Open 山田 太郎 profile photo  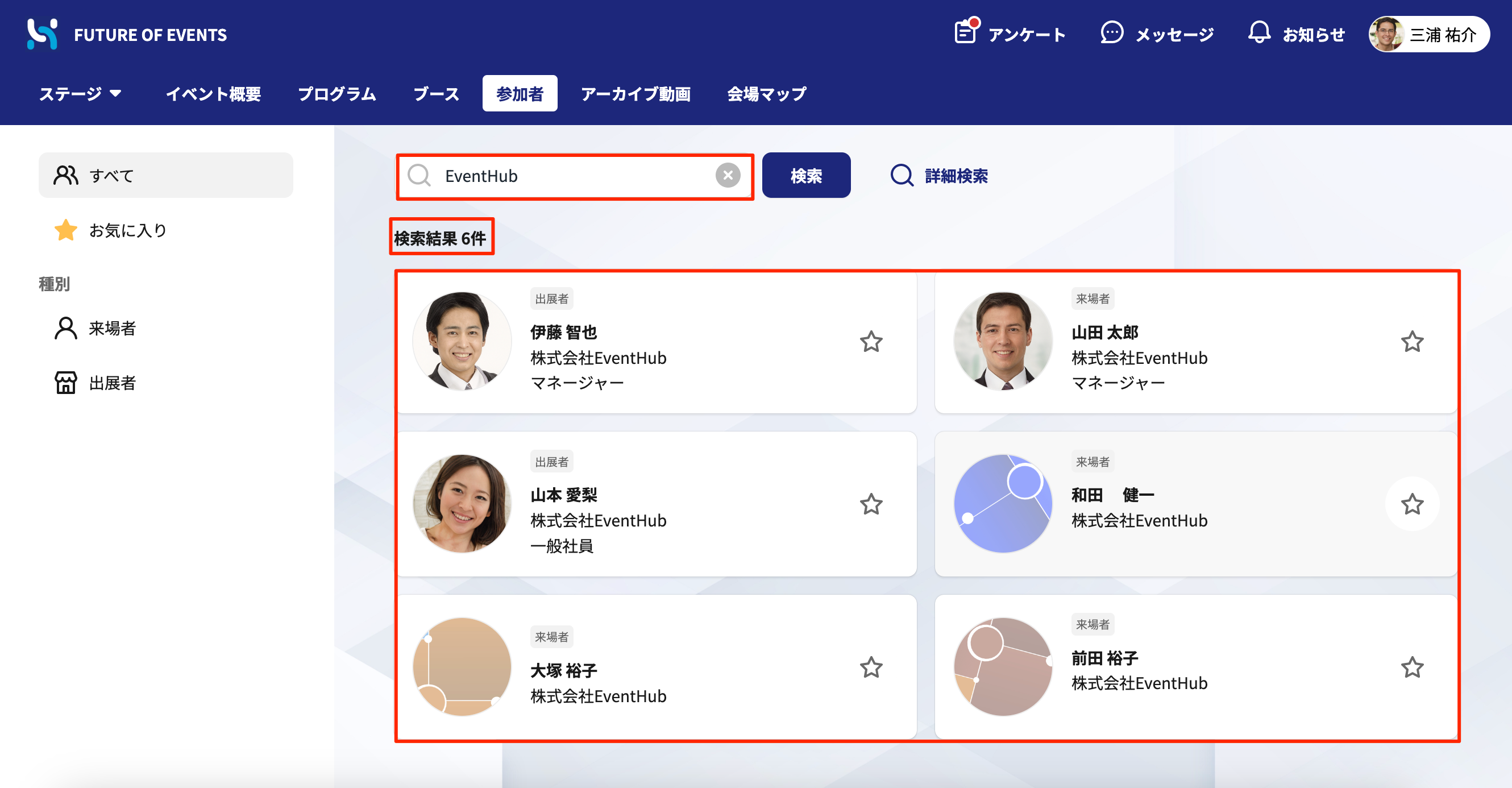(x=1003, y=341)
